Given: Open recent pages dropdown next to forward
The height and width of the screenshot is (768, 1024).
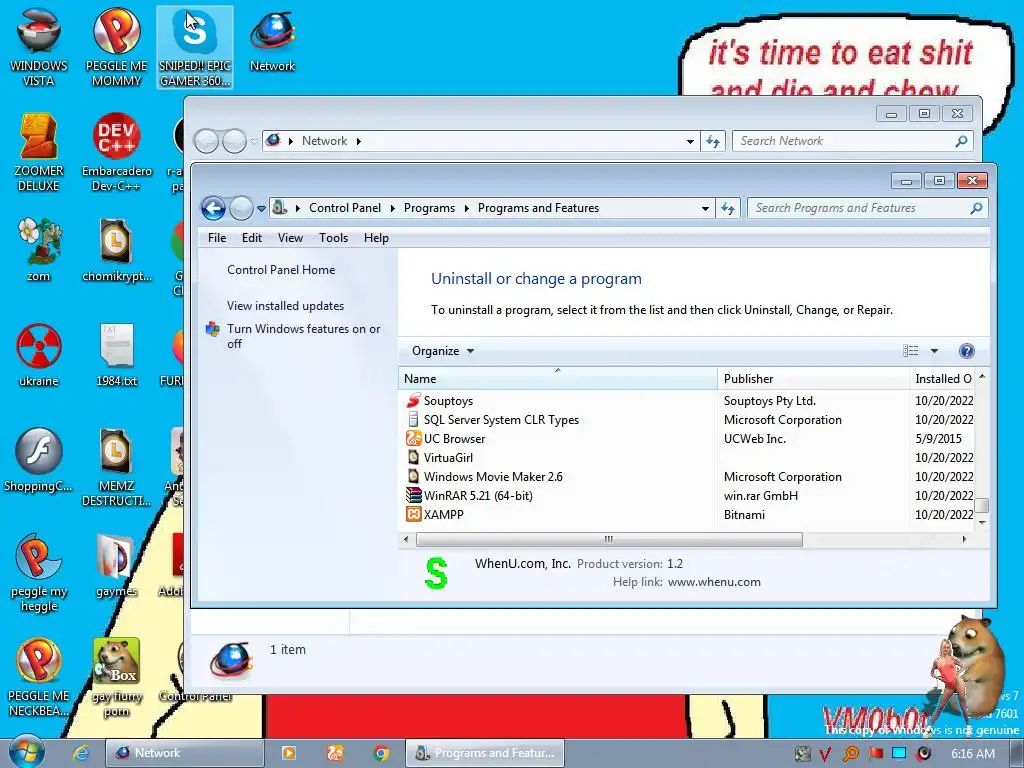Looking at the screenshot, I should click(261, 209).
